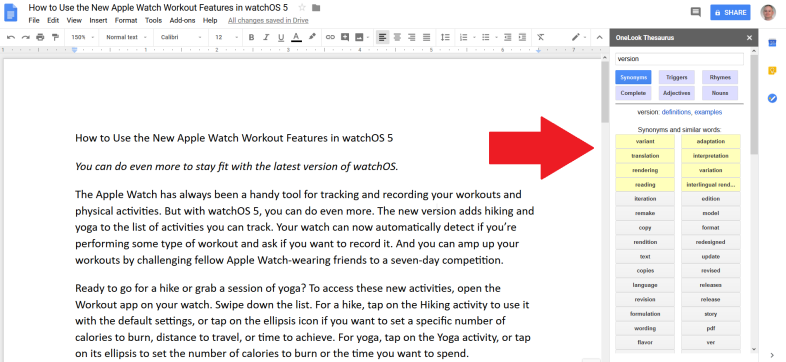Insert an image from the toolbar

coord(359,37)
